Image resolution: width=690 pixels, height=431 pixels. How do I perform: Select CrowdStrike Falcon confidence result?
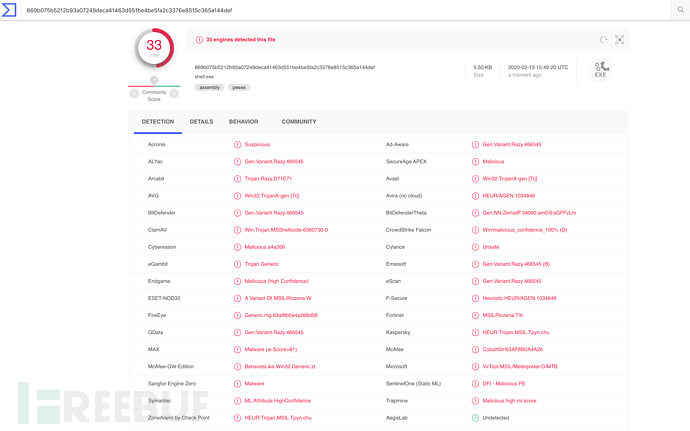pyautogui.click(x=525, y=230)
